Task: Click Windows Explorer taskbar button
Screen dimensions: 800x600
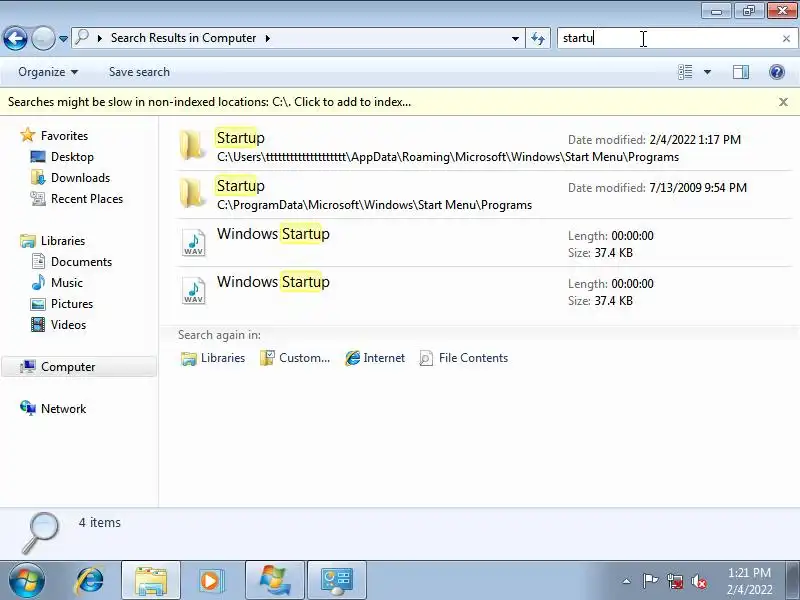Action: pyautogui.click(x=151, y=581)
